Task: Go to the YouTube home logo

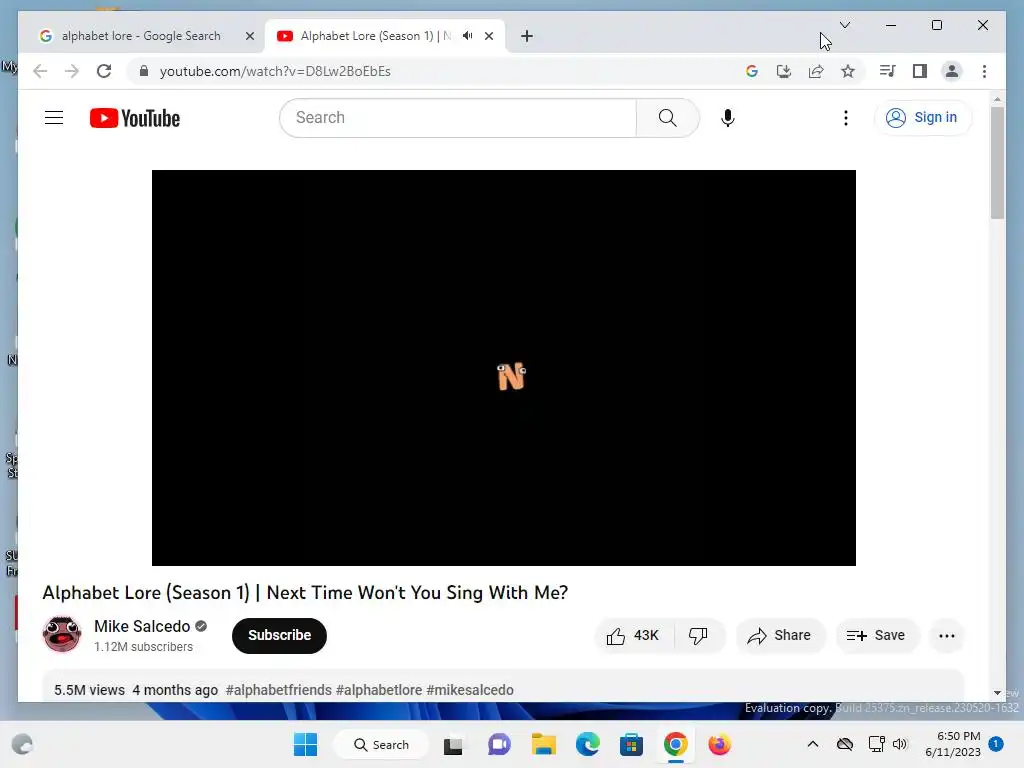Action: coord(135,118)
